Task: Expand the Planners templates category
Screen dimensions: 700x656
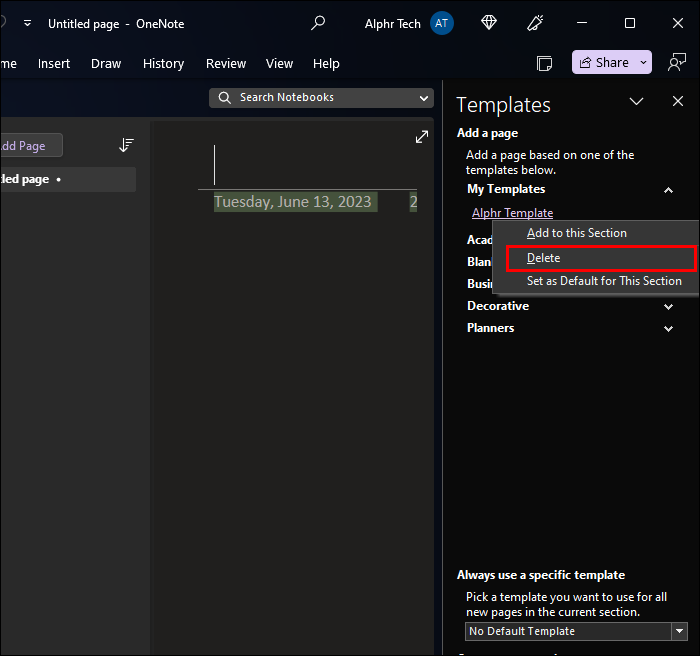Action: pyautogui.click(x=668, y=328)
